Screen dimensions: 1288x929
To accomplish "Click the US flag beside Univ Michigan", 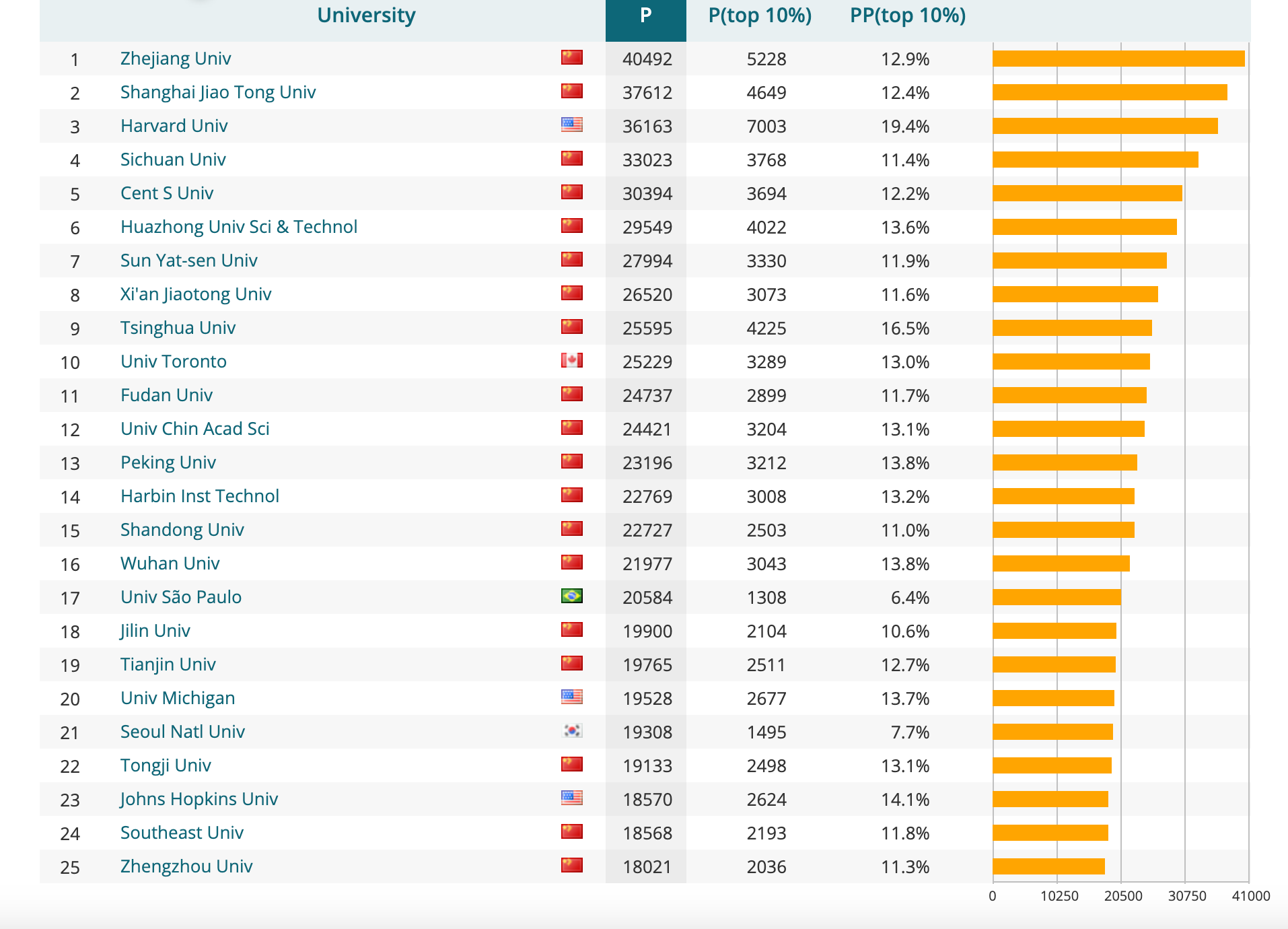I will [571, 697].
